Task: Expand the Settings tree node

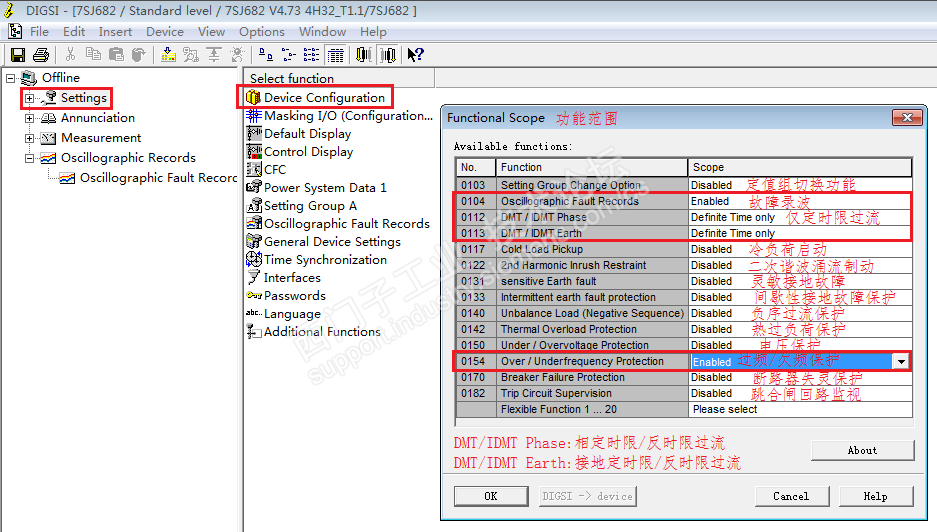Action: coord(29,98)
